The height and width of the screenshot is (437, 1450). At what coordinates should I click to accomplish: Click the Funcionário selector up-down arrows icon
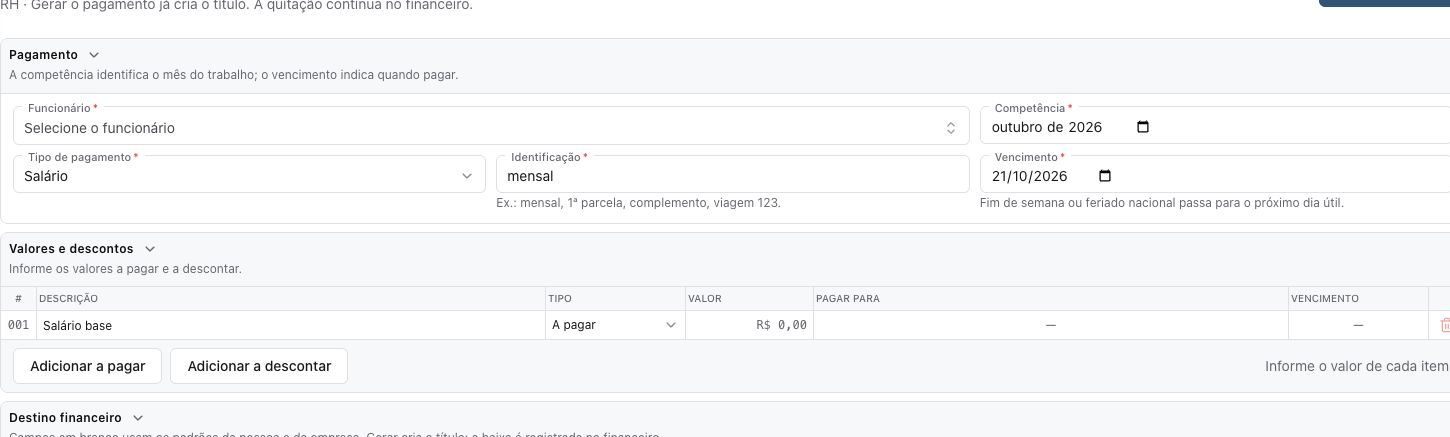[x=951, y=128]
